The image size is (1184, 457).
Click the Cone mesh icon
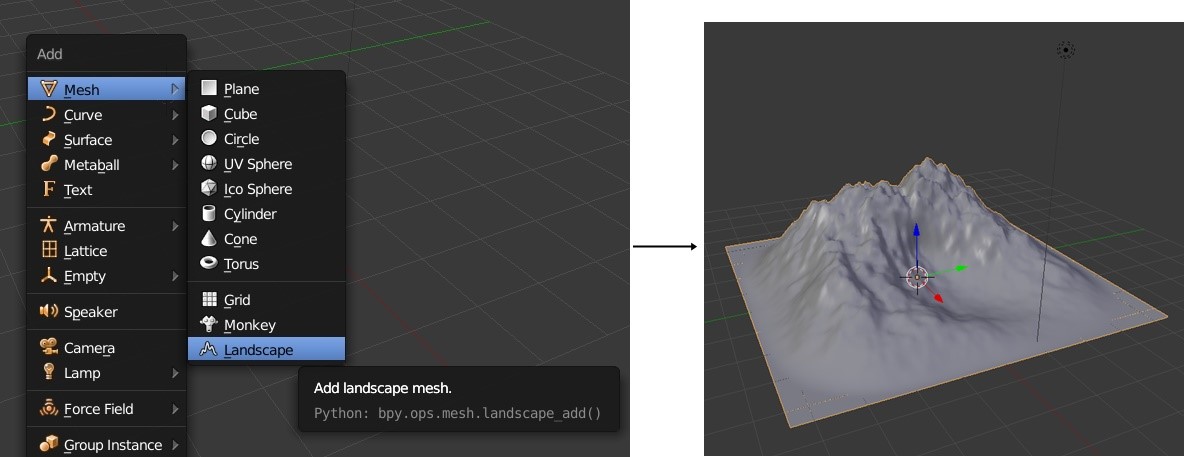(209, 238)
